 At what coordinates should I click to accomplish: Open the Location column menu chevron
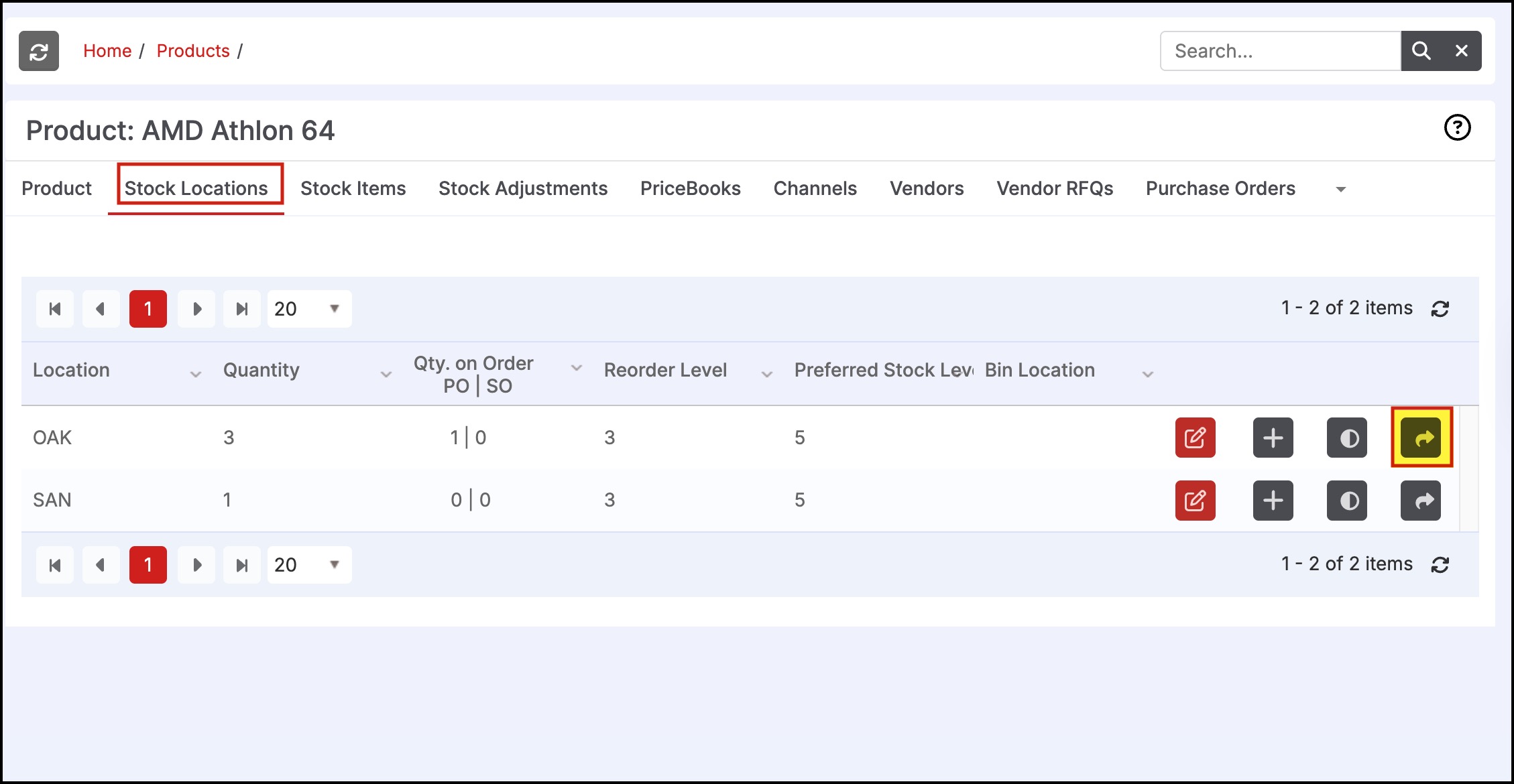pos(196,374)
